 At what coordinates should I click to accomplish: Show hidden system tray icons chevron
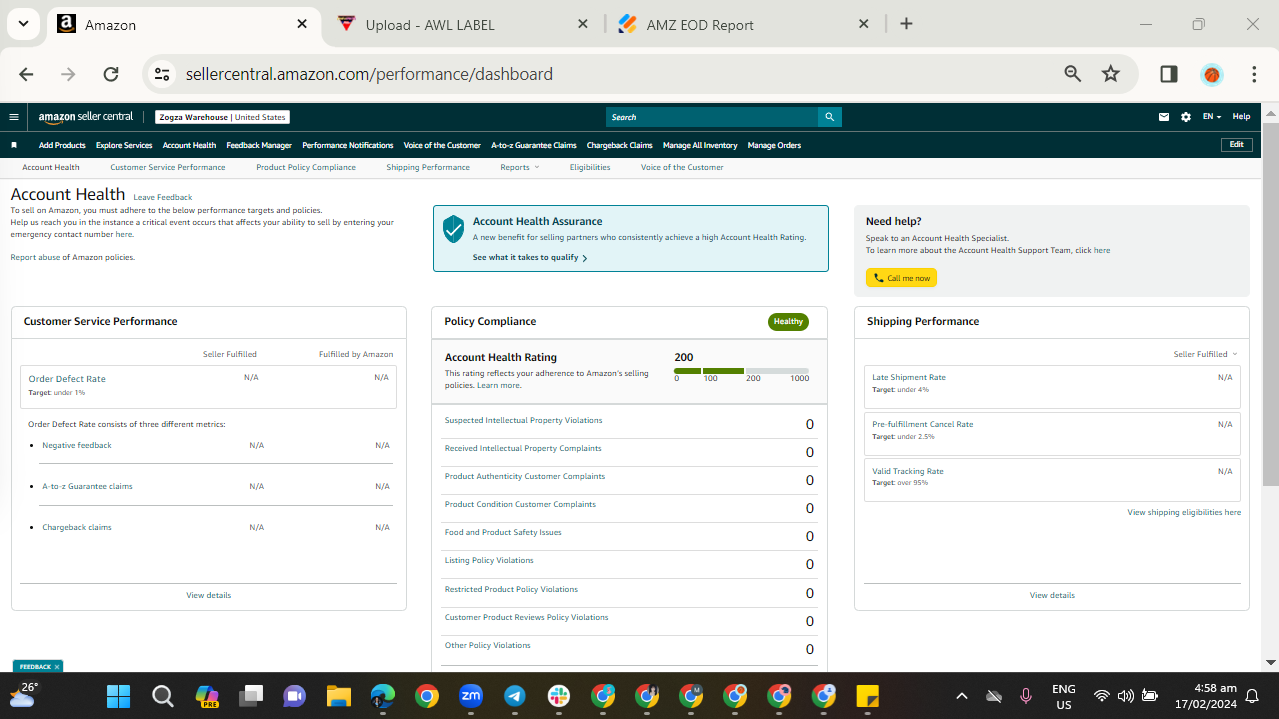[962, 696]
